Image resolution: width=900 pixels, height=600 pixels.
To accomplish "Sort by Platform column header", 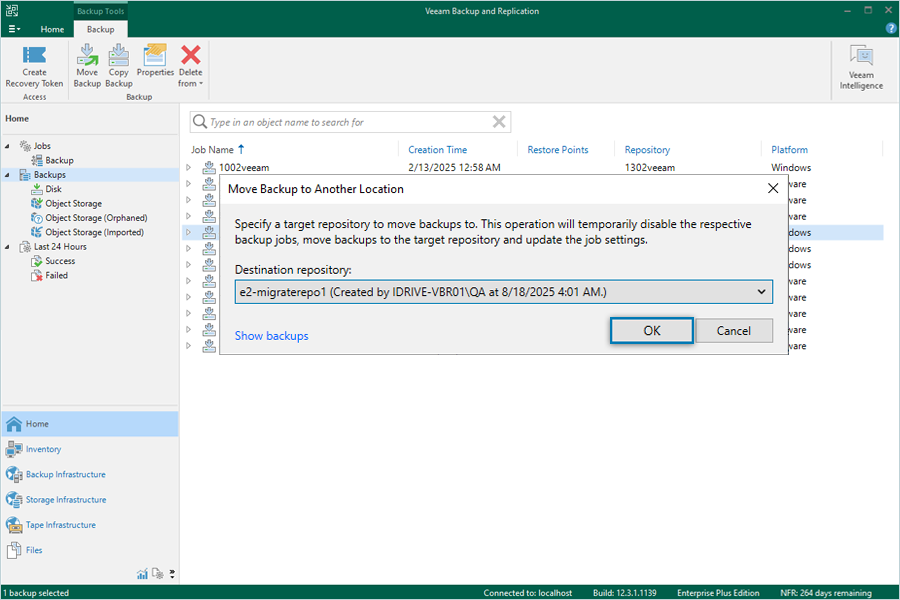I will [x=789, y=150].
